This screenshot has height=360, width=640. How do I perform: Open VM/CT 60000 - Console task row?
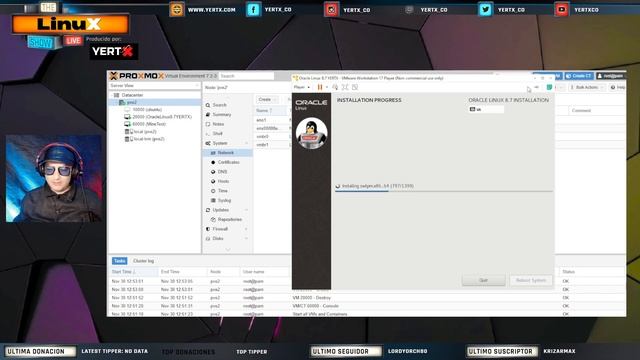[367, 306]
